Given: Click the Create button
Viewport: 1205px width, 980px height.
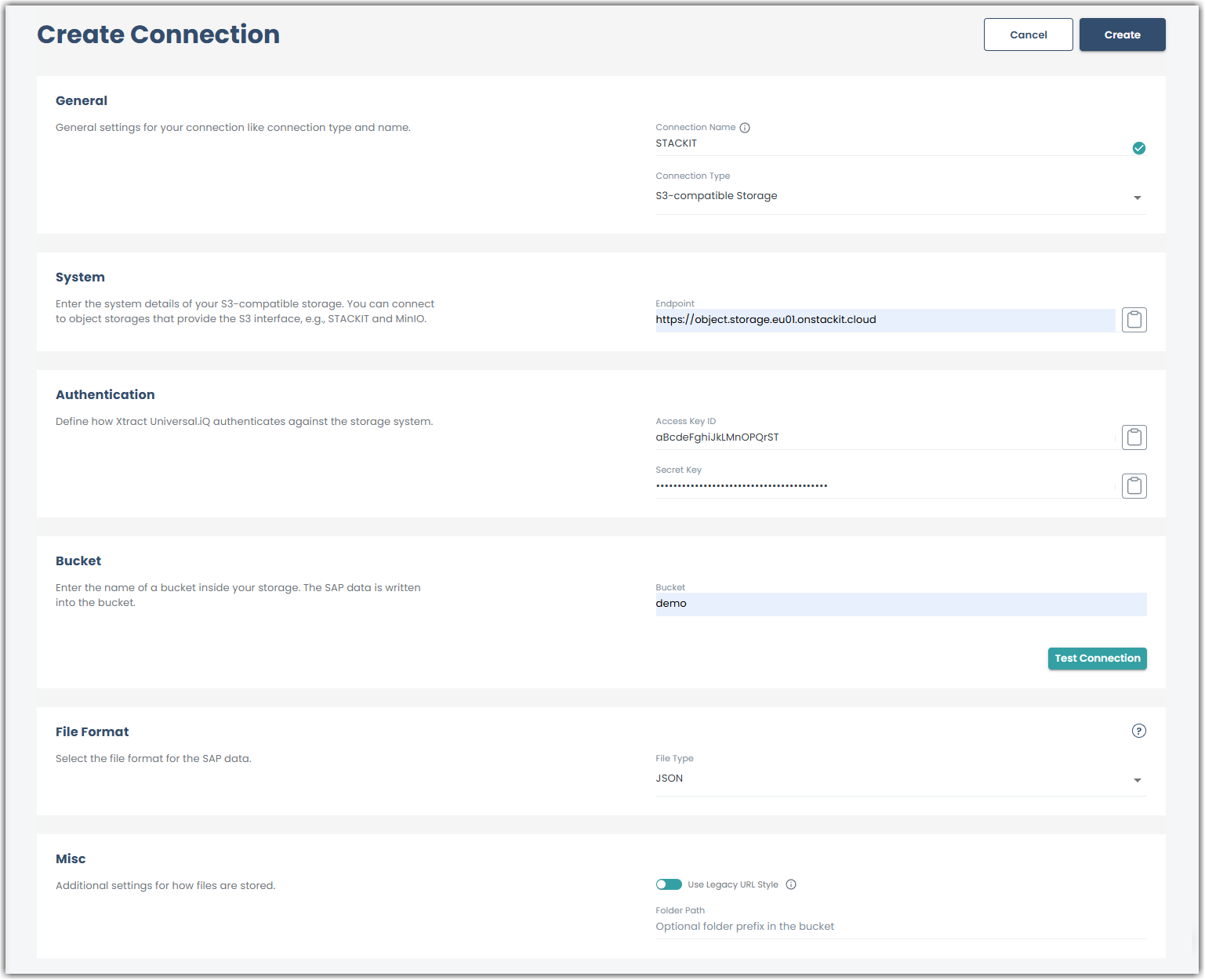Looking at the screenshot, I should click(1122, 34).
